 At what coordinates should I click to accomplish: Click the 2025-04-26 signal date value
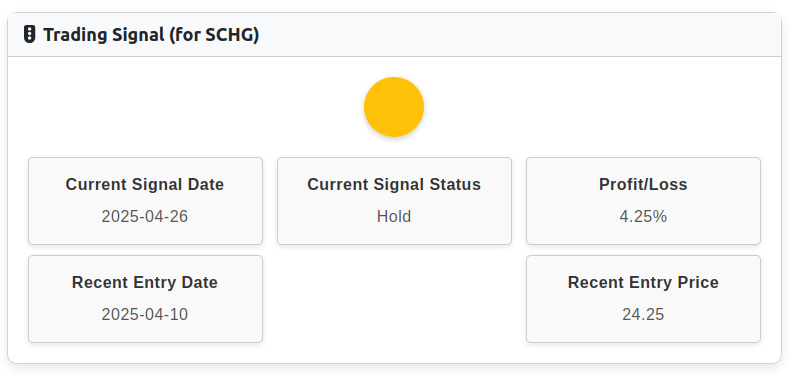click(x=145, y=217)
